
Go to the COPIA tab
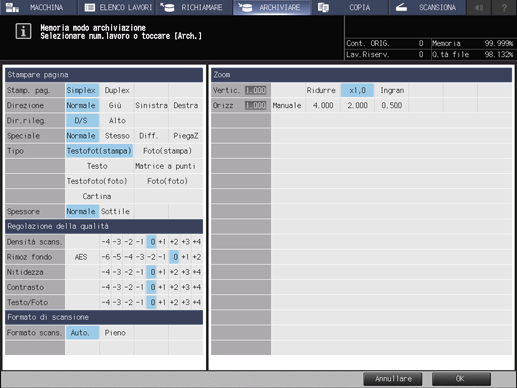pos(349,7)
